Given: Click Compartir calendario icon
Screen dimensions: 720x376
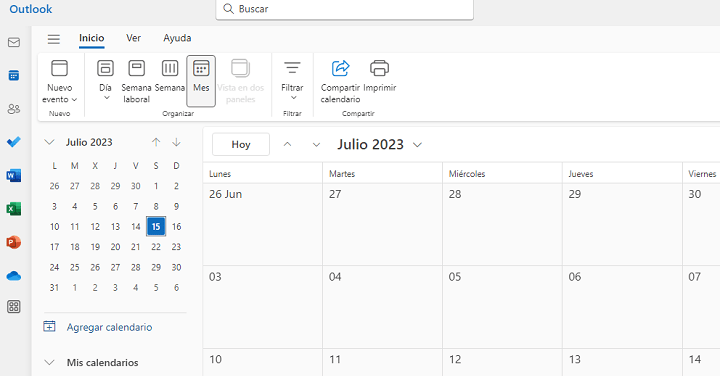Looking at the screenshot, I should pos(340,68).
